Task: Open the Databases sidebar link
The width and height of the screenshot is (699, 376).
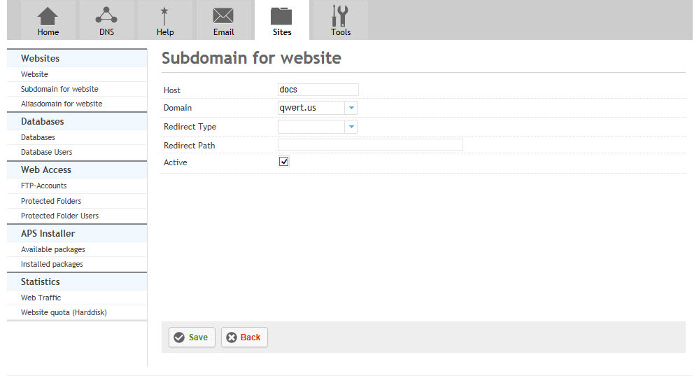Action: (38, 137)
